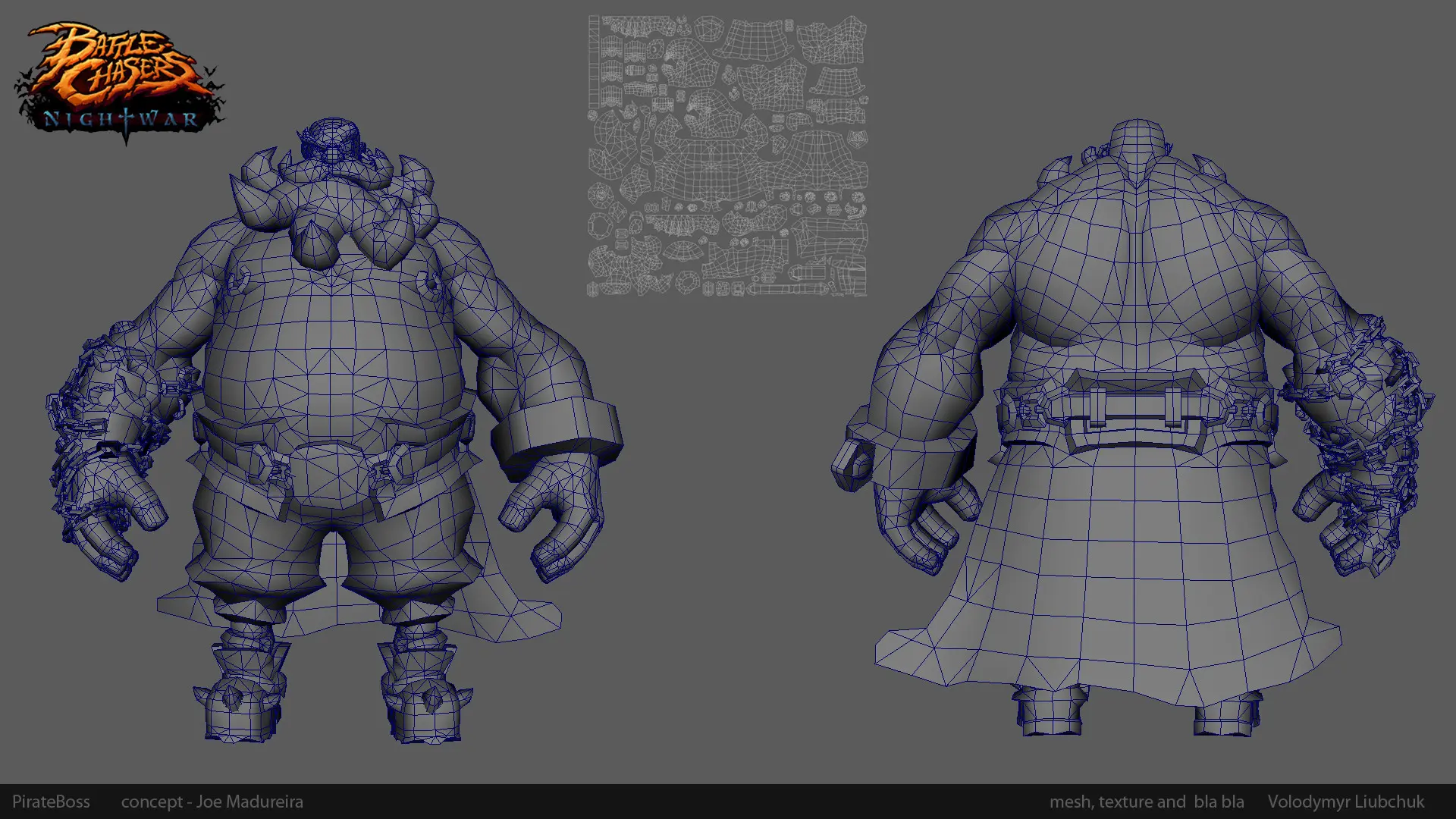Click the back view wireframe character model
The height and width of the screenshot is (819, 1456).
1133,428
